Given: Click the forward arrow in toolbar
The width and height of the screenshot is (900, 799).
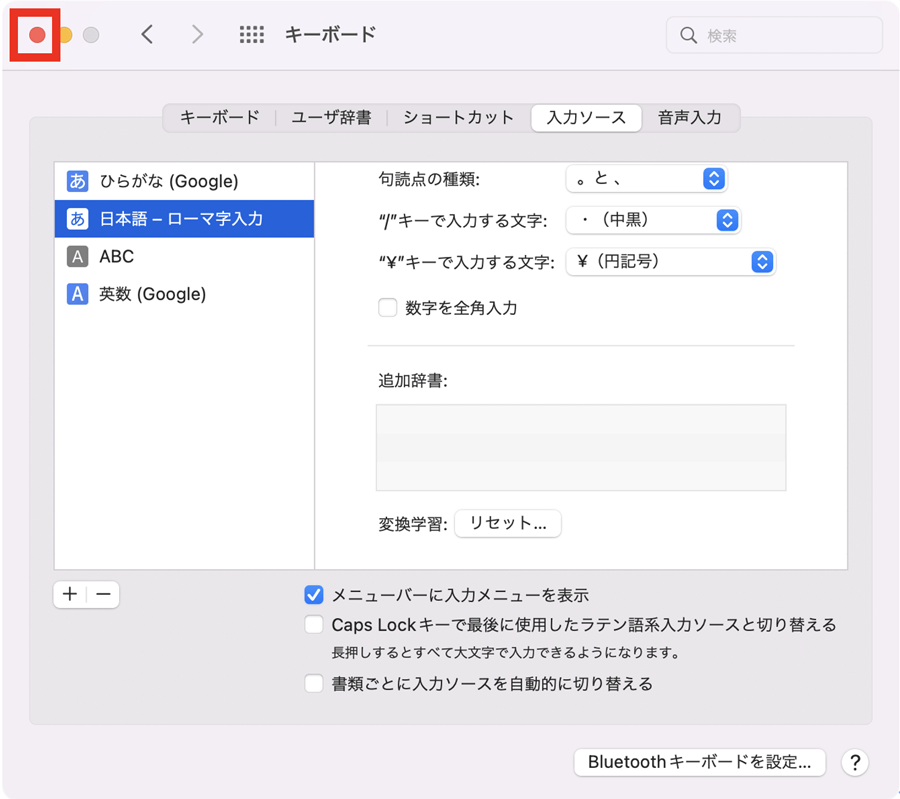Looking at the screenshot, I should (197, 35).
